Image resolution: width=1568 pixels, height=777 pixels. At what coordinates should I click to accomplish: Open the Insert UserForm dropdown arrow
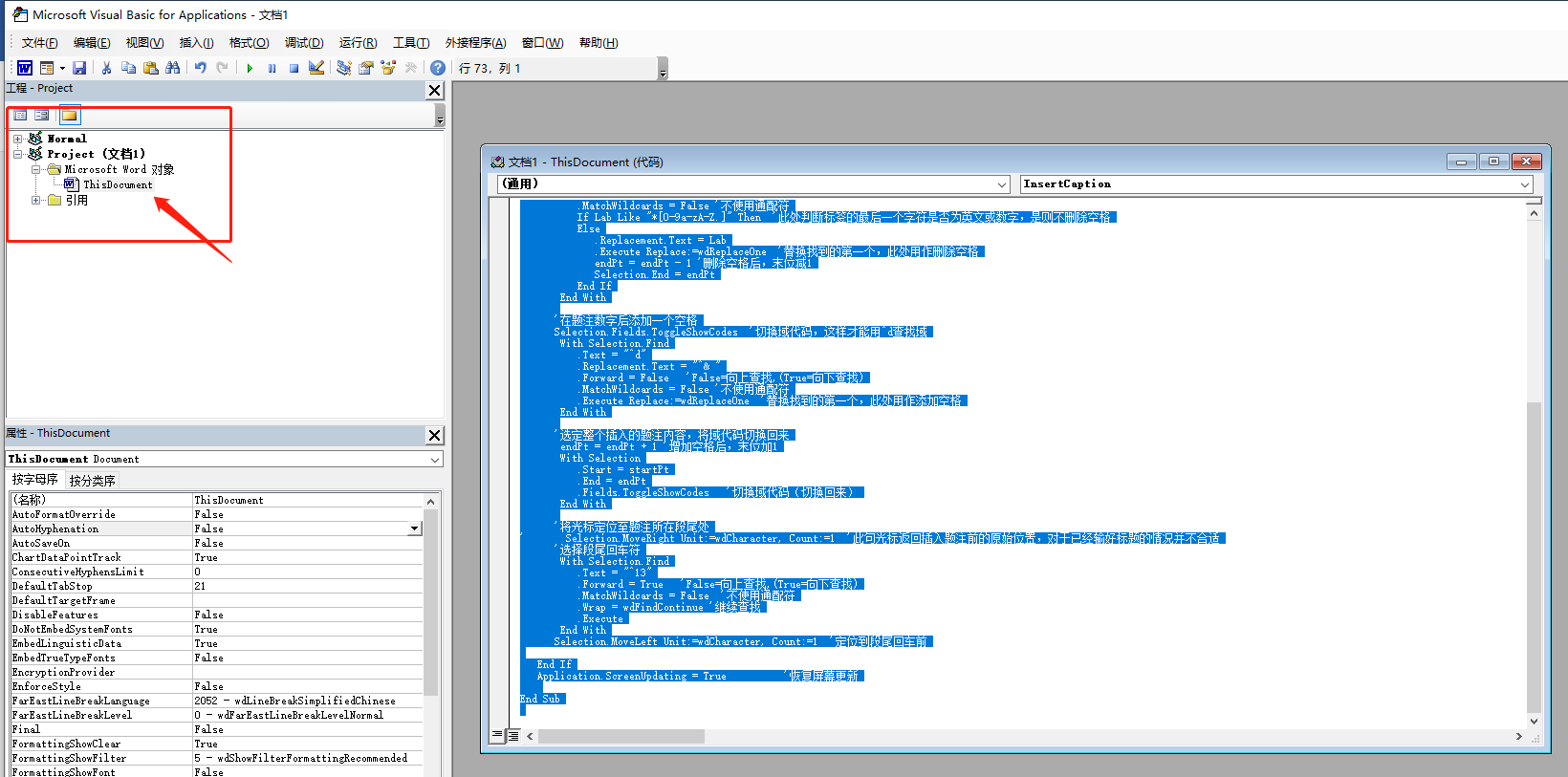click(x=62, y=68)
